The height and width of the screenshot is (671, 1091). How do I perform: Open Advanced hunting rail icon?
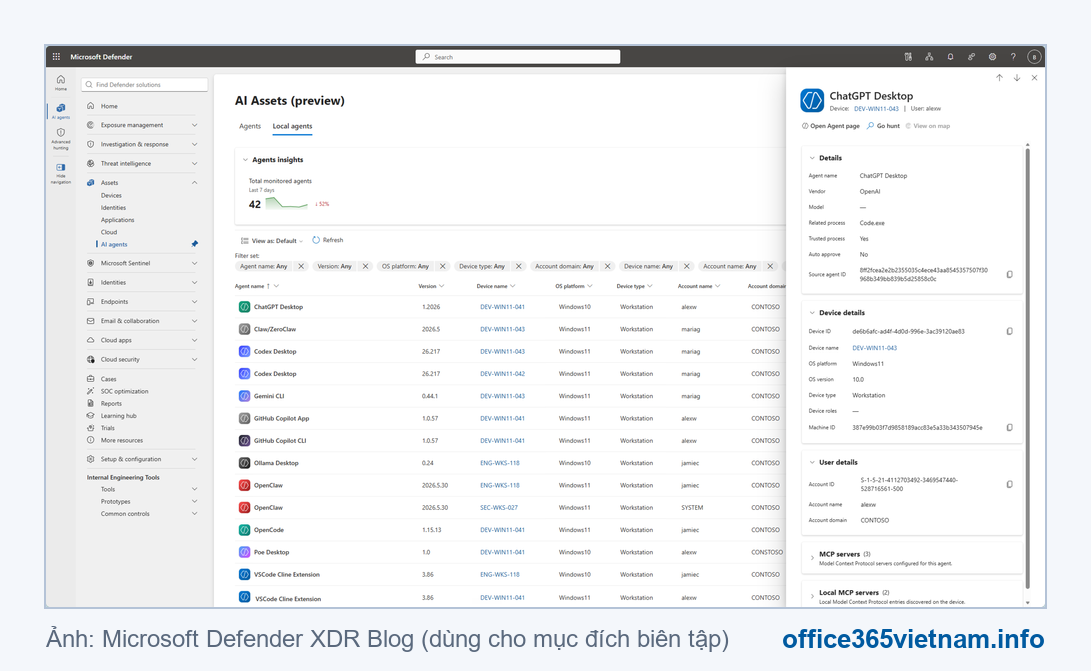61,139
